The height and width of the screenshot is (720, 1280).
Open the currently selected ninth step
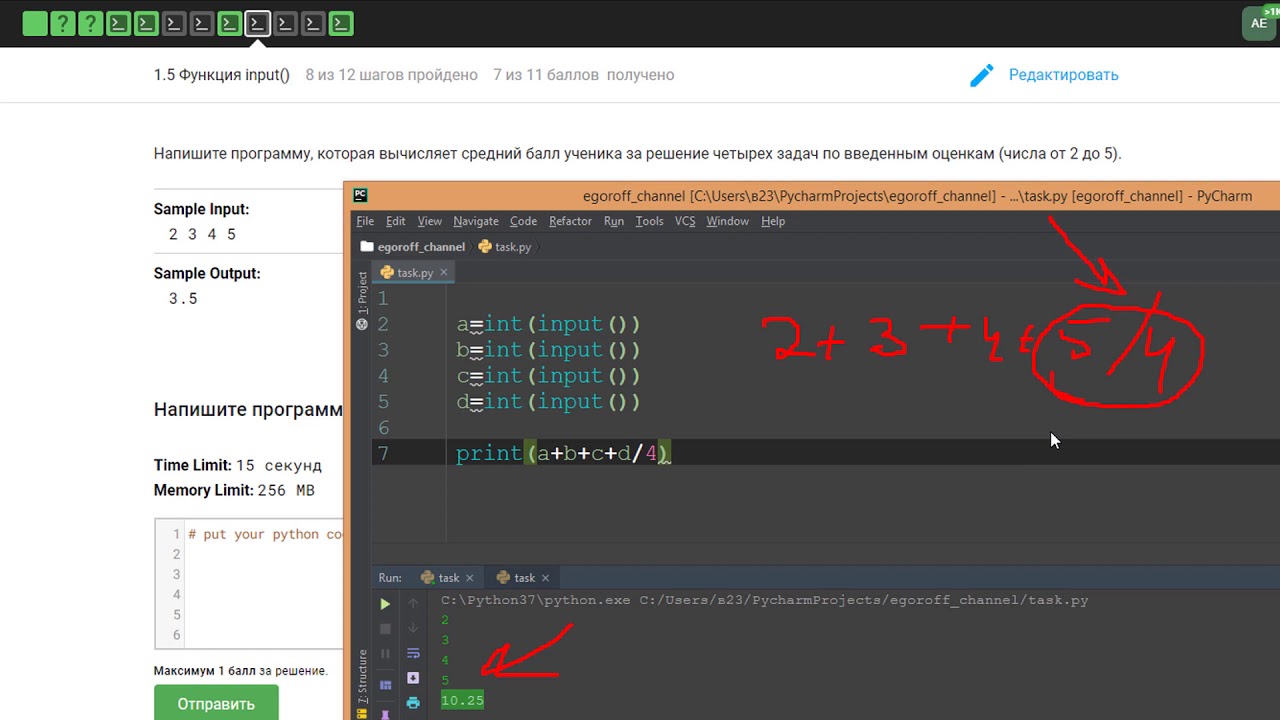click(x=258, y=23)
